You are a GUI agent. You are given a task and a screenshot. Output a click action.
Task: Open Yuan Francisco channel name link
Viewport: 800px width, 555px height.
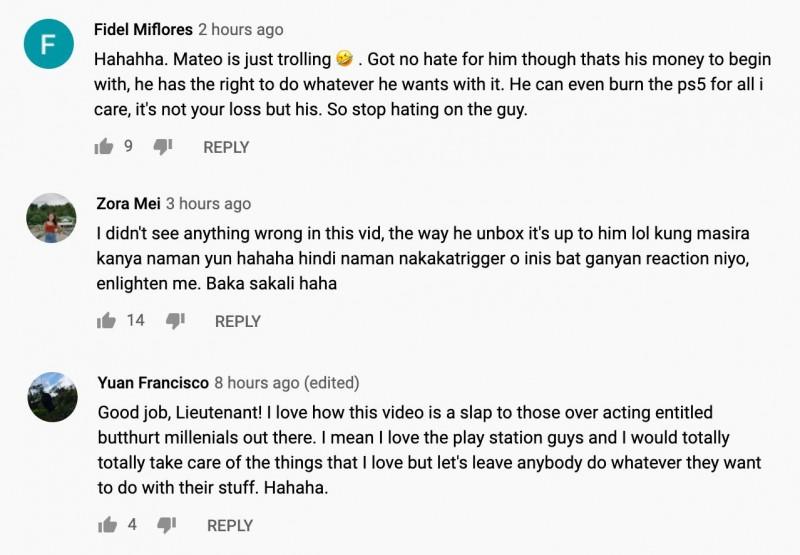click(x=153, y=383)
